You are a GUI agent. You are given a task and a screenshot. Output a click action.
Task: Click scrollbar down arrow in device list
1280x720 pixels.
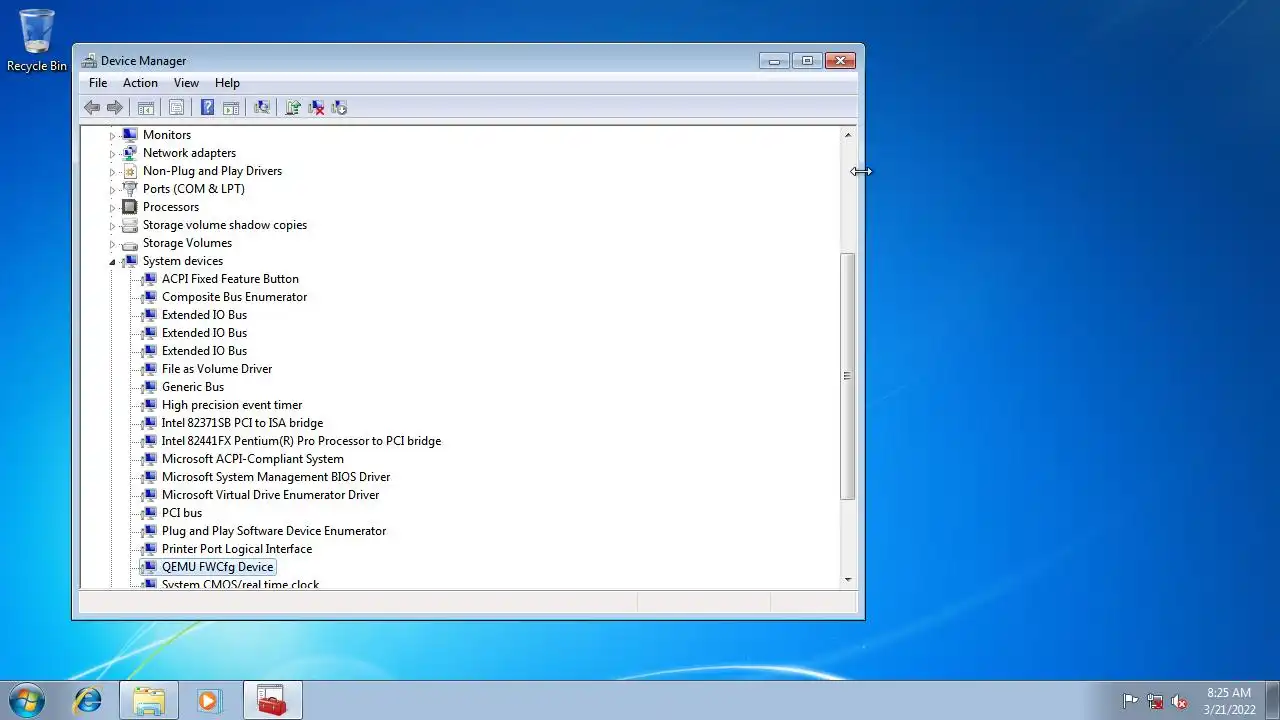point(848,579)
